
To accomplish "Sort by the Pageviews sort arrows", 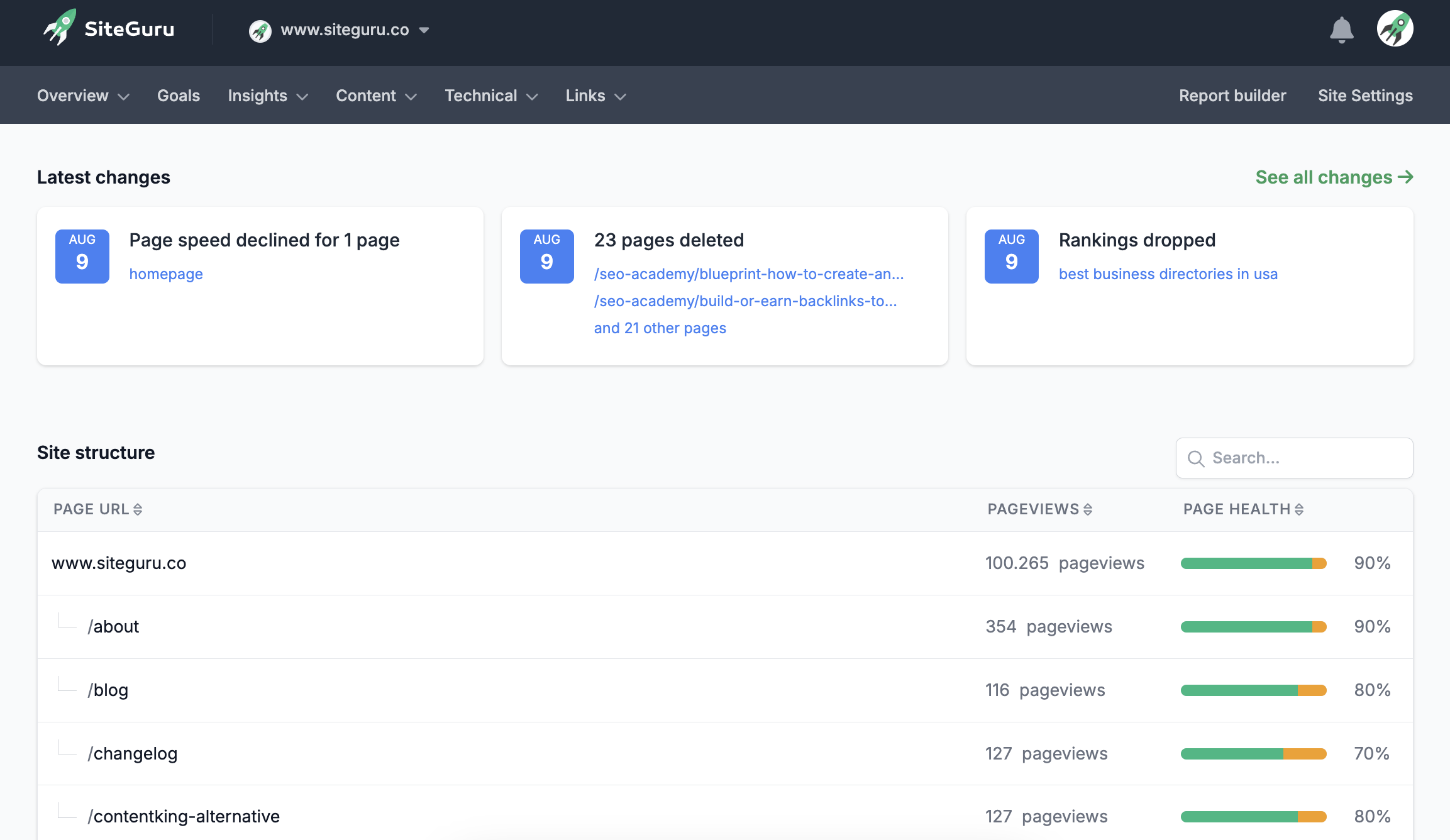I will click(1088, 509).
